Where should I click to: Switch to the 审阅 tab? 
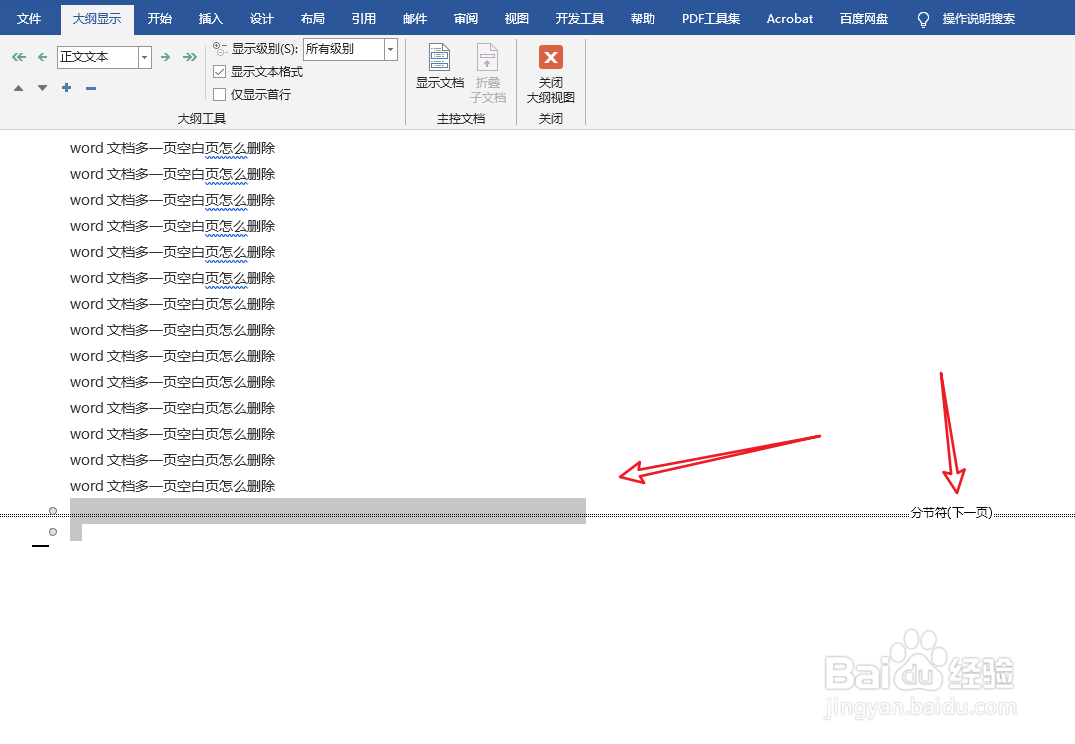click(466, 19)
